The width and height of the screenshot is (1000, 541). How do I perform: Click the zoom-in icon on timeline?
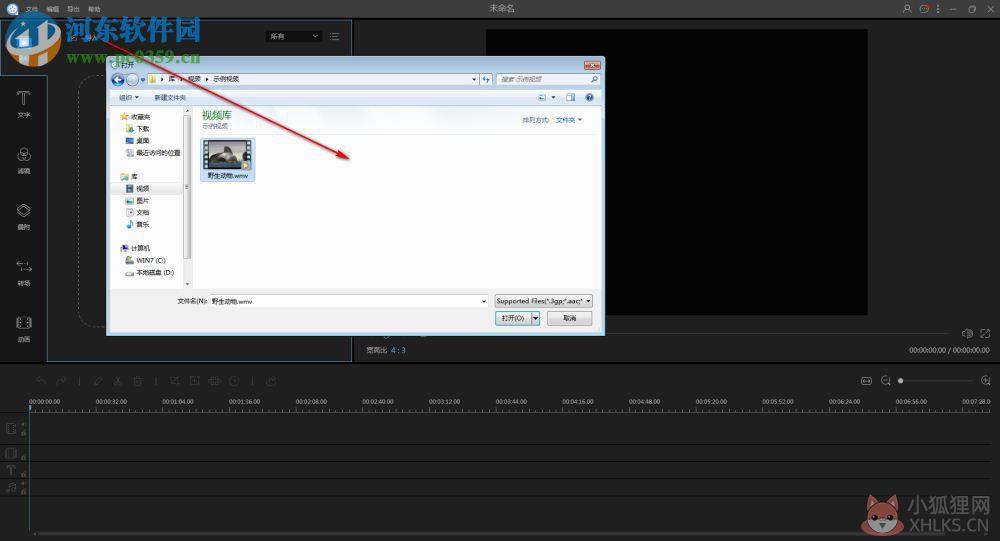click(985, 380)
